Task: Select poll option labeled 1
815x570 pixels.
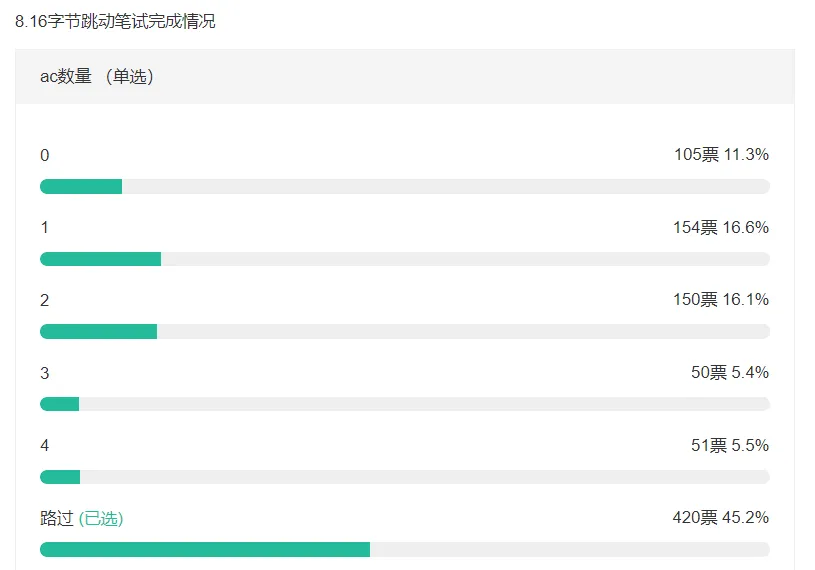Action: pyautogui.click(x=45, y=228)
